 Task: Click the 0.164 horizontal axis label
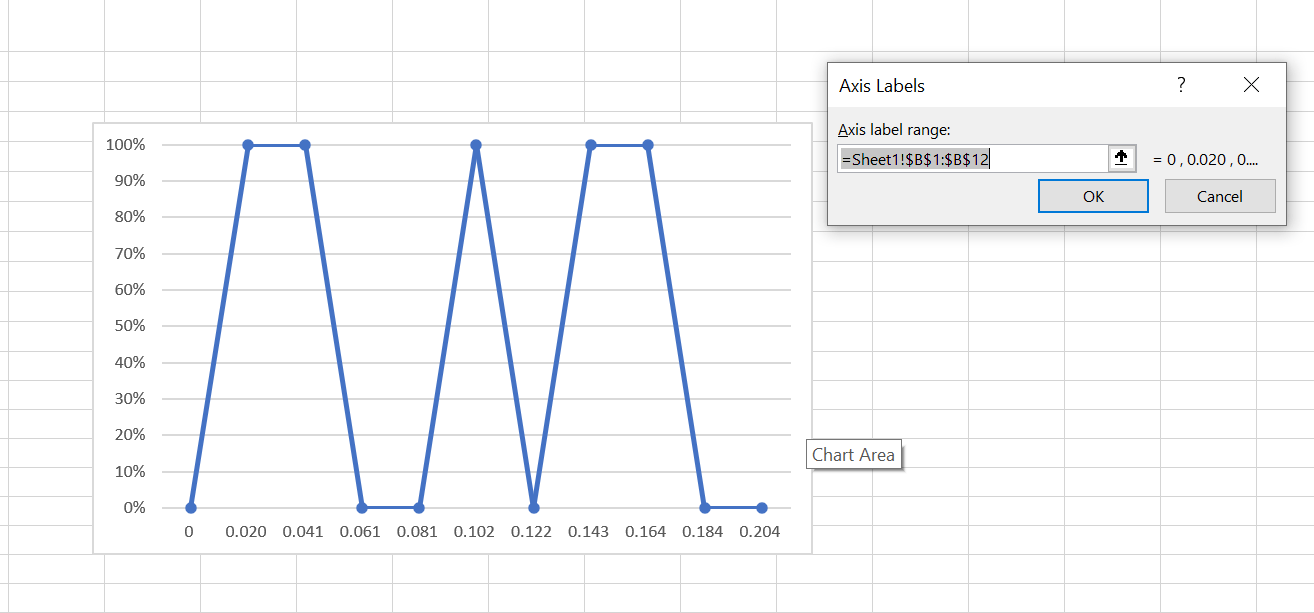(646, 532)
